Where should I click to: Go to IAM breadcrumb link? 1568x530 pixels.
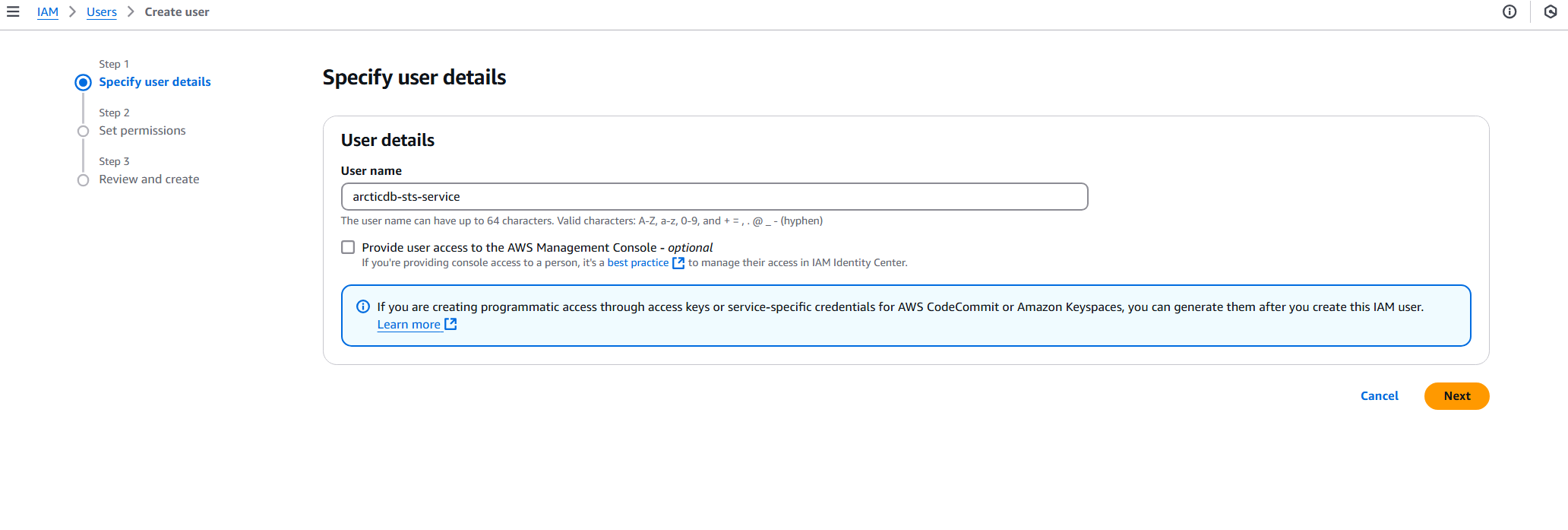48,12
